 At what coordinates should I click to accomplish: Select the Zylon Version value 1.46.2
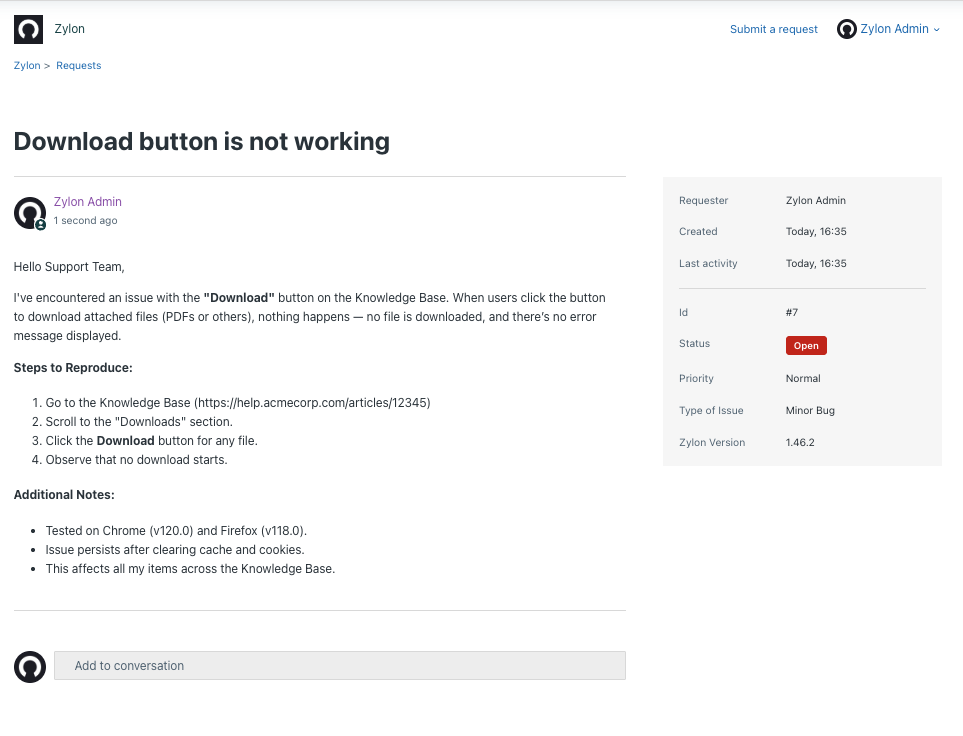coord(798,442)
